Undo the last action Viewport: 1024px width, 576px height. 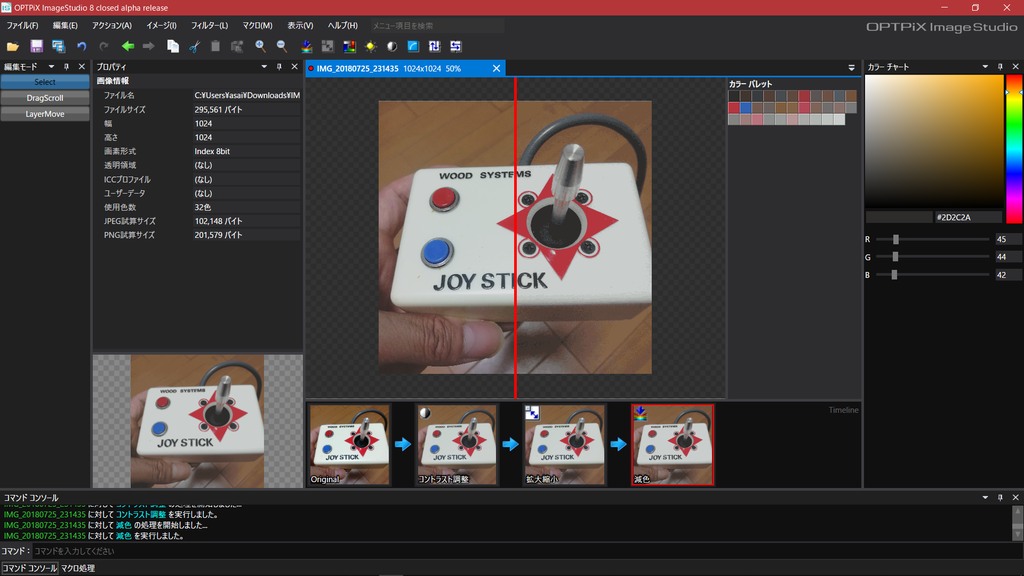tap(82, 46)
